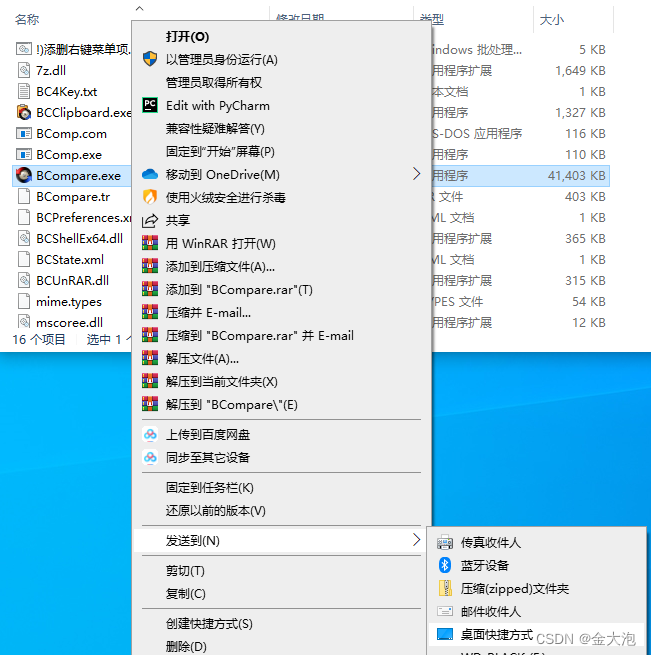Click the share arrow icon
The image size is (651, 655).
(x=150, y=220)
